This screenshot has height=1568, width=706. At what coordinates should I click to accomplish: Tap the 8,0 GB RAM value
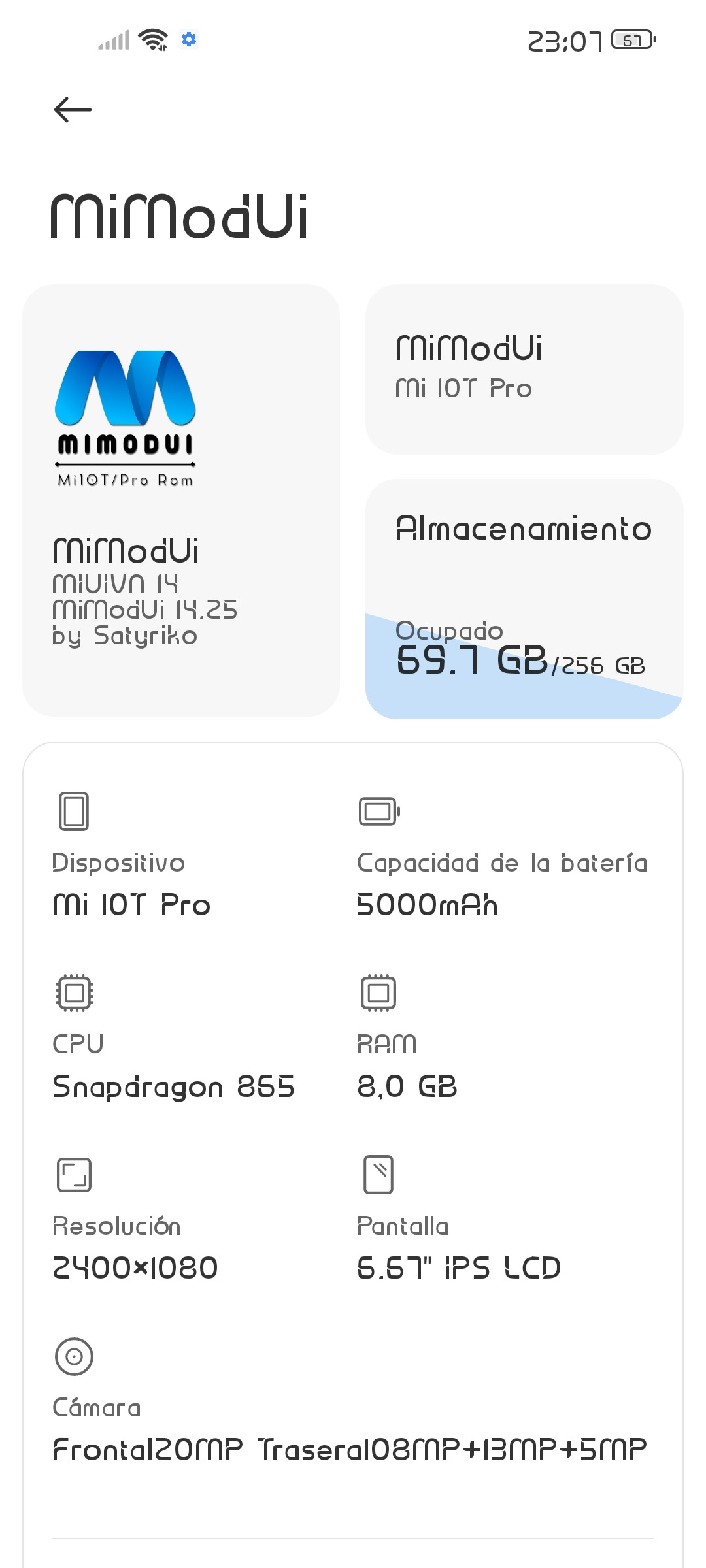click(x=407, y=1086)
